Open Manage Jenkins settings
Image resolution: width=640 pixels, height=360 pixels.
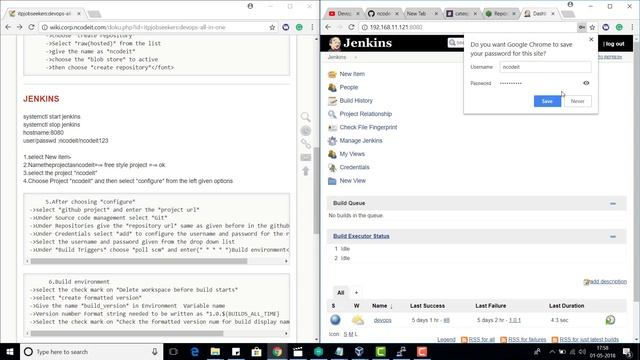[x=361, y=140]
